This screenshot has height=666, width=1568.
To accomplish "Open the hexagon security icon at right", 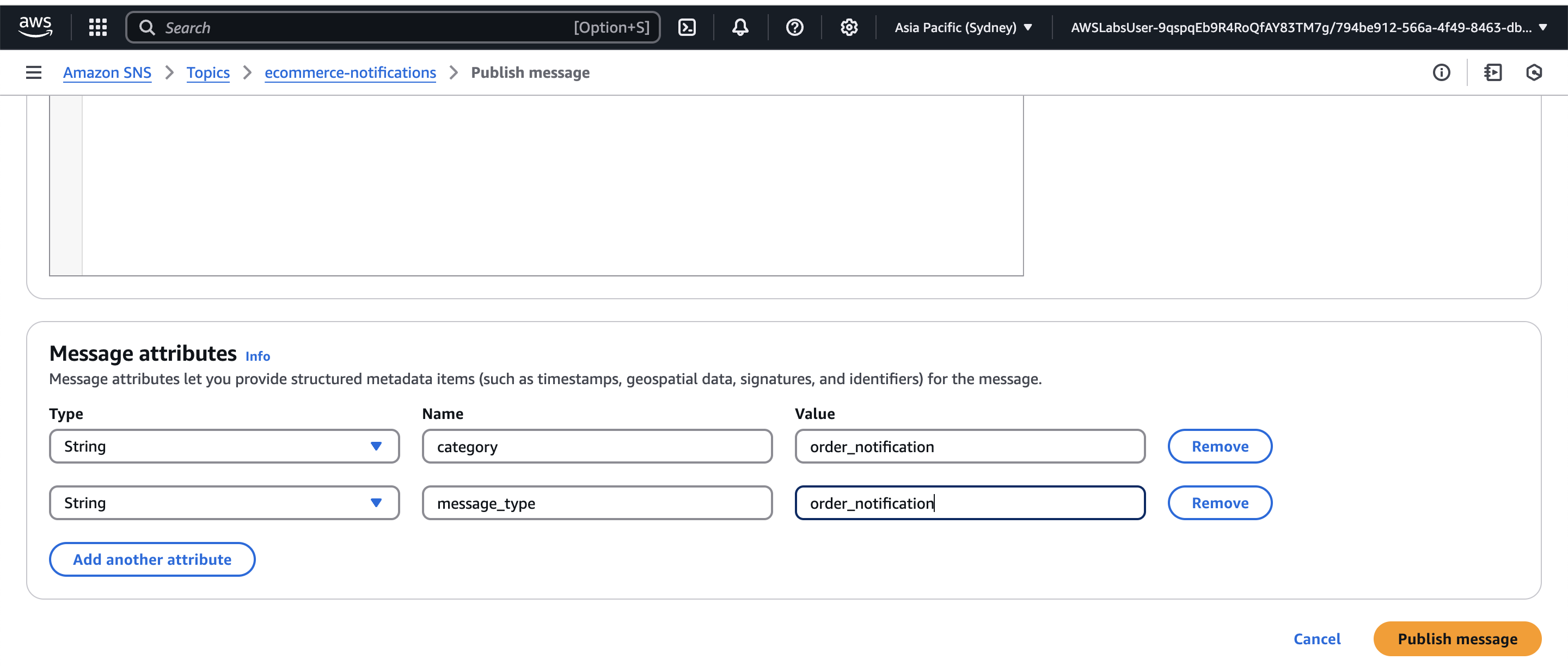I will [x=1534, y=72].
